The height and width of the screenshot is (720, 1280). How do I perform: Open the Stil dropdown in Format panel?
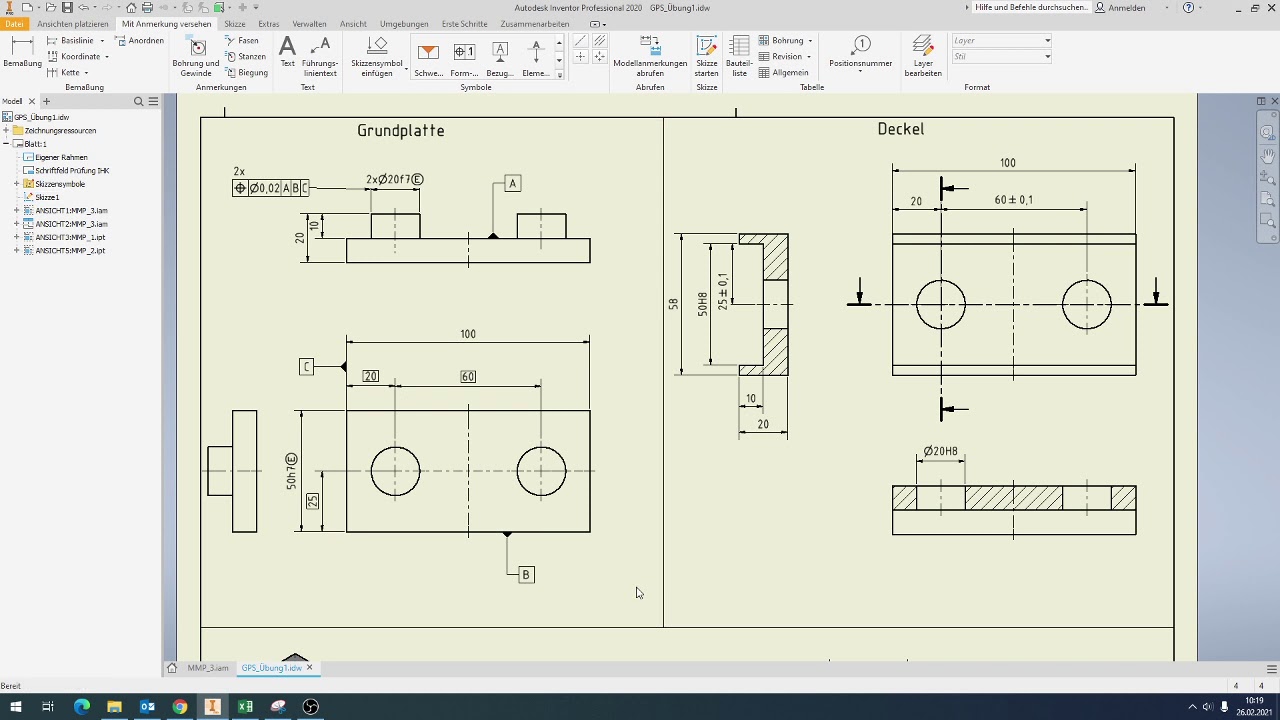point(1001,57)
